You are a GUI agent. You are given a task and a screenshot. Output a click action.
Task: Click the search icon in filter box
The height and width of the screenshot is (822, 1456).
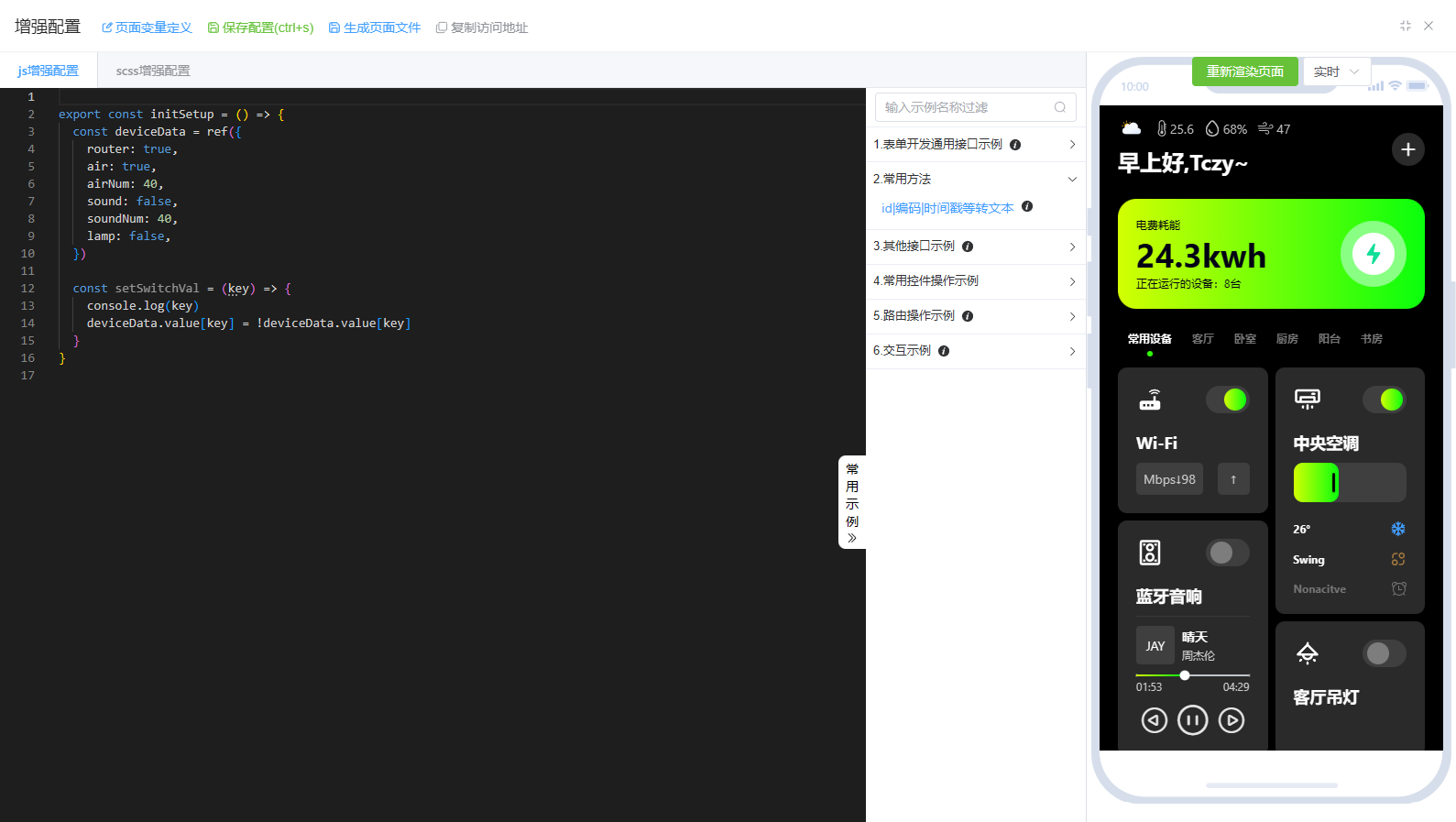pyautogui.click(x=1059, y=107)
